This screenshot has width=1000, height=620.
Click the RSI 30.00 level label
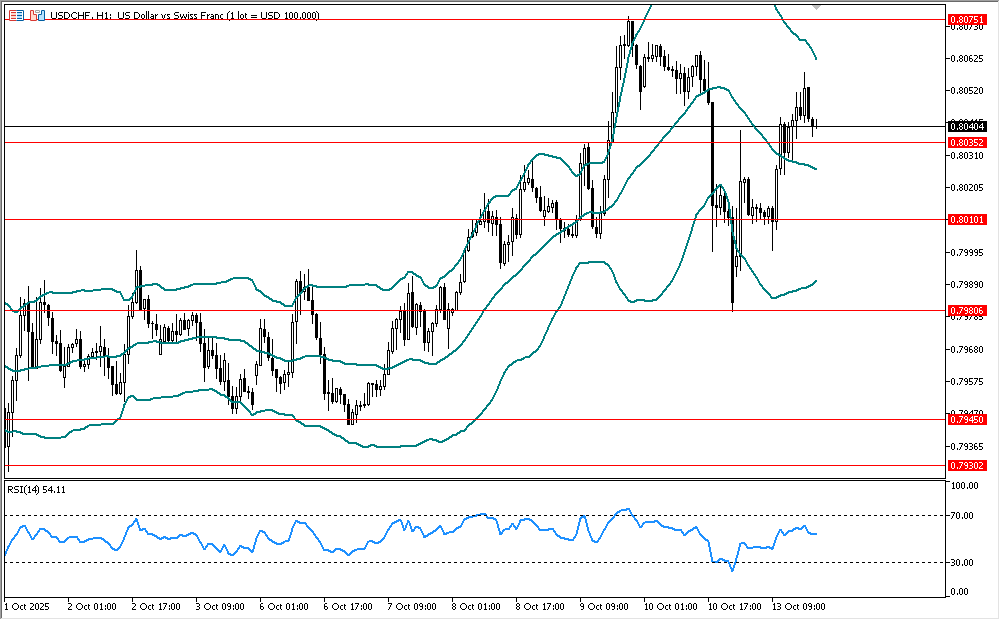[962, 562]
